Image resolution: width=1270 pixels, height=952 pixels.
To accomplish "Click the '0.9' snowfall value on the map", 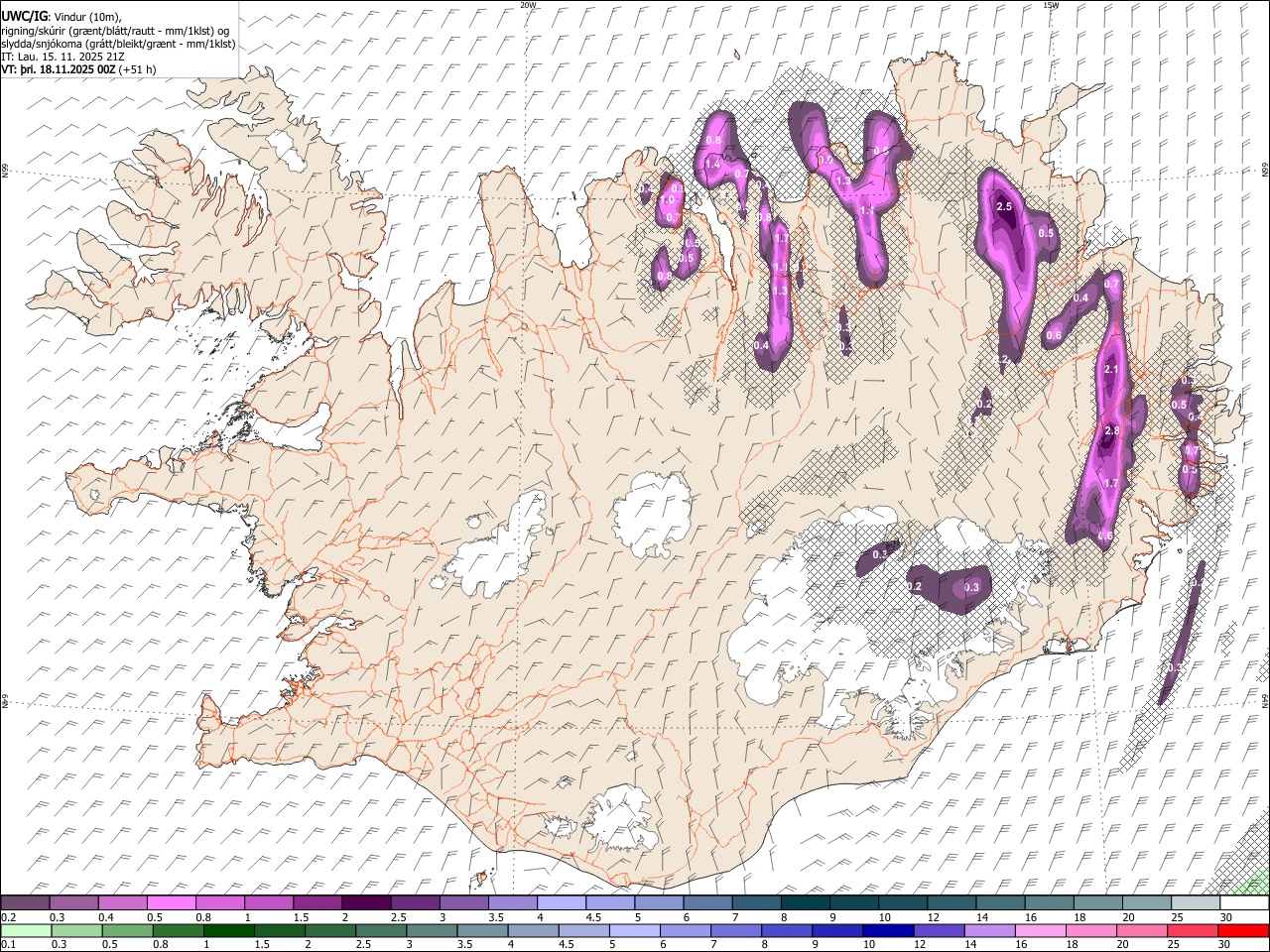I will (x=825, y=161).
